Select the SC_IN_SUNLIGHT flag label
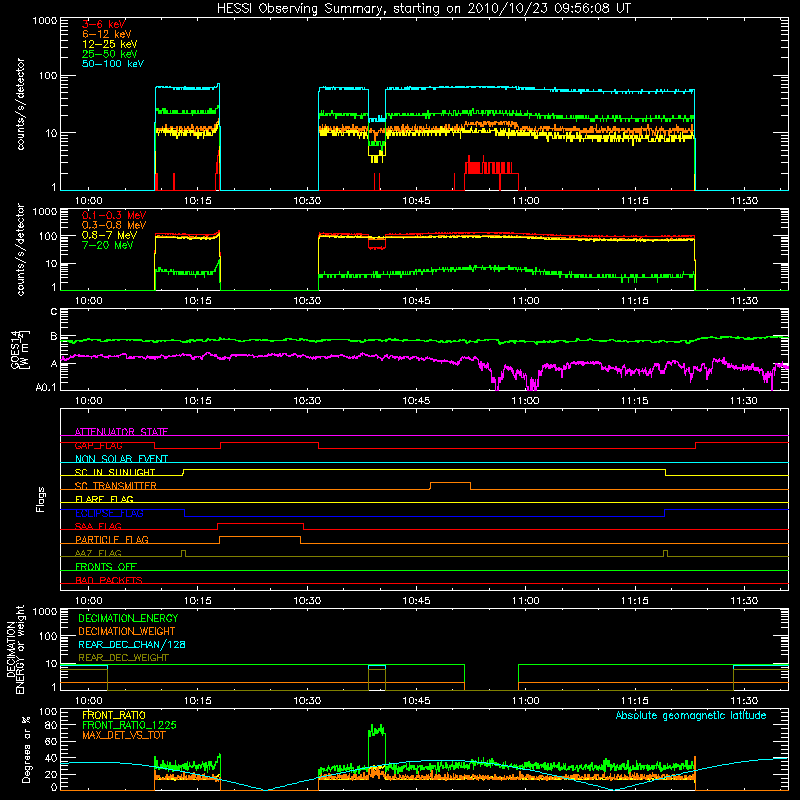800x800 pixels. 115,472
